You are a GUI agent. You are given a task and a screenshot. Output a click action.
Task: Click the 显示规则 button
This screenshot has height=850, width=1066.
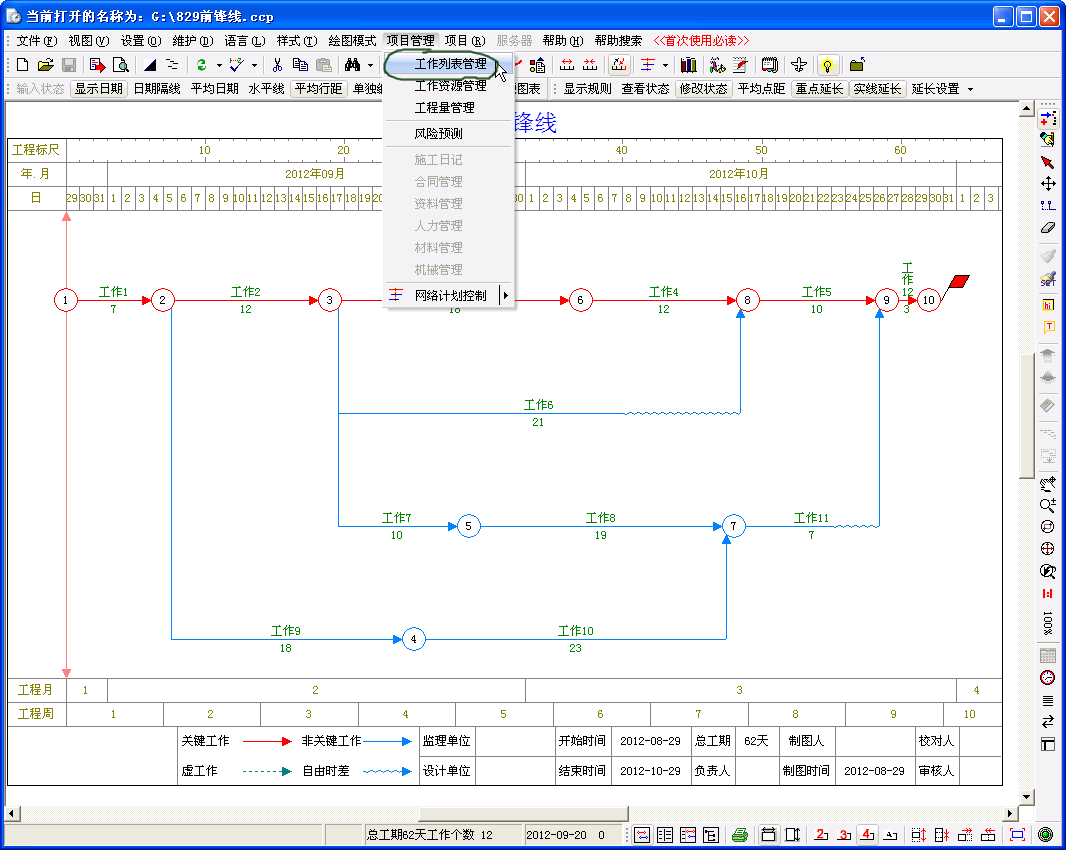[x=587, y=89]
